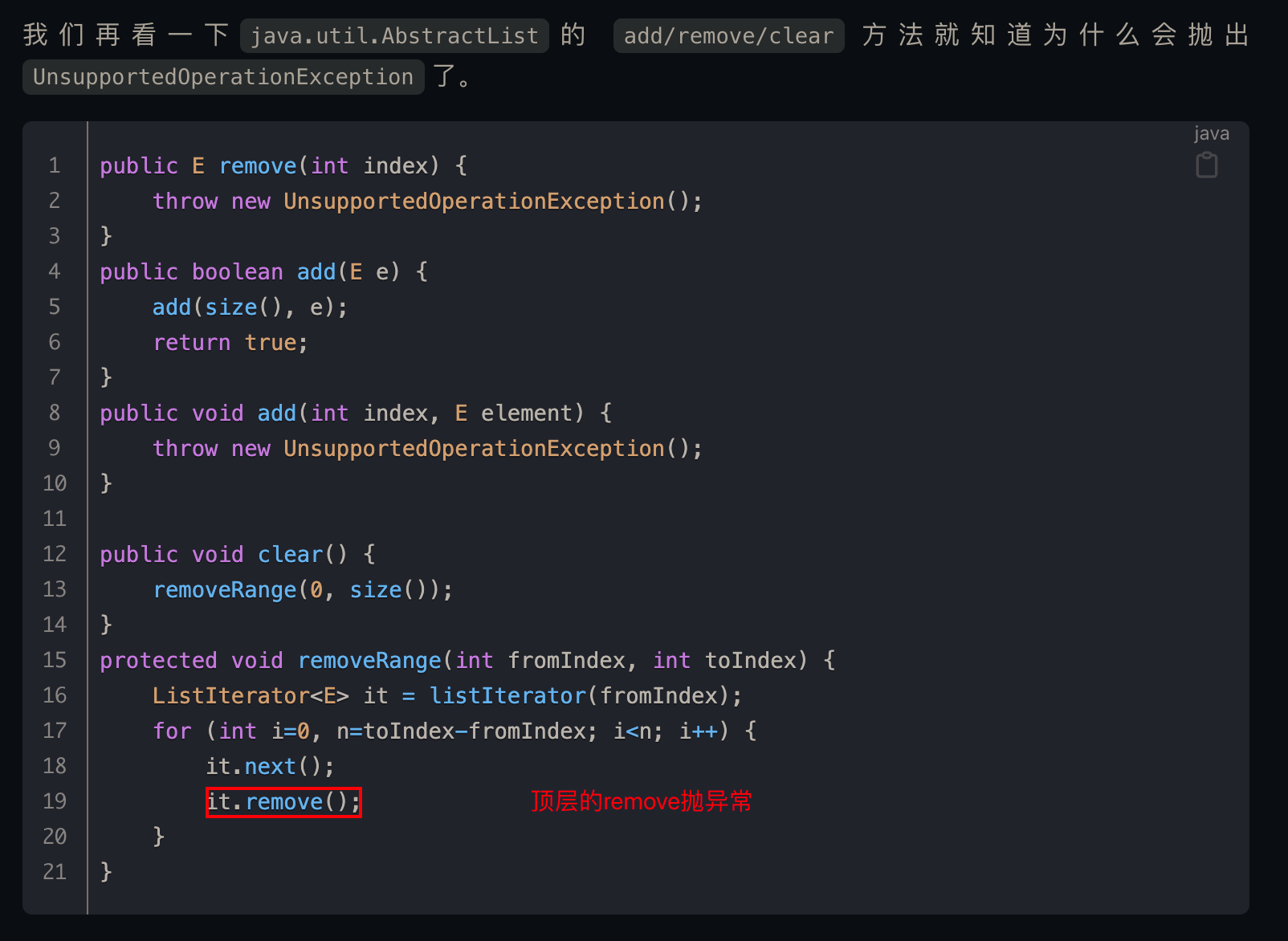Click line number 15 in the gutter
This screenshot has height=941, width=1288.
coord(55,660)
